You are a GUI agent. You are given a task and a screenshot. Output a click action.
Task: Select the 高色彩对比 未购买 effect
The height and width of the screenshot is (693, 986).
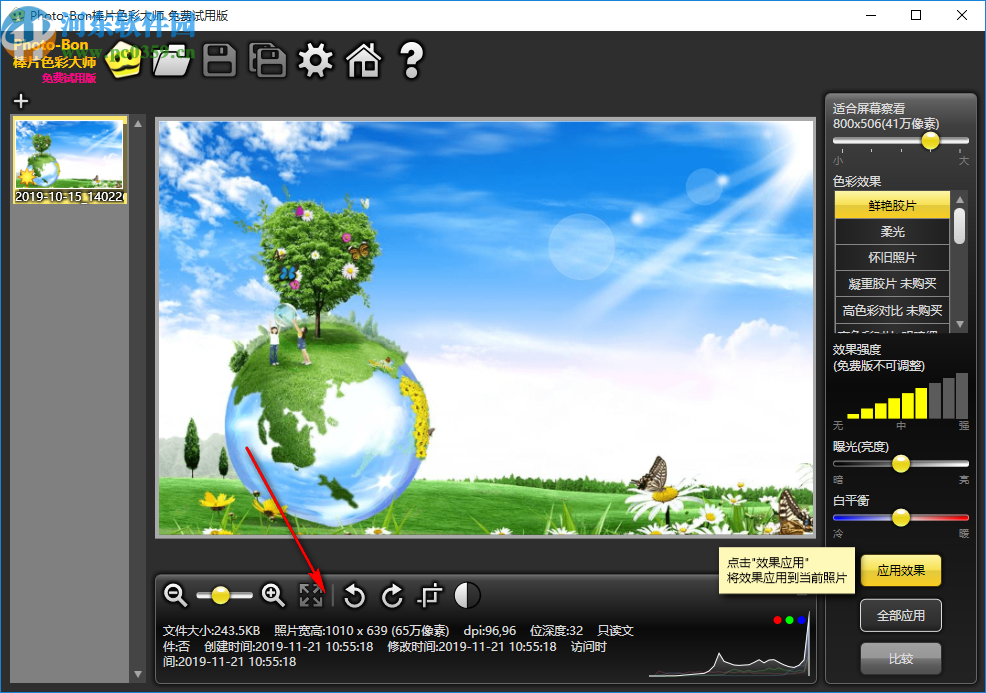892,311
